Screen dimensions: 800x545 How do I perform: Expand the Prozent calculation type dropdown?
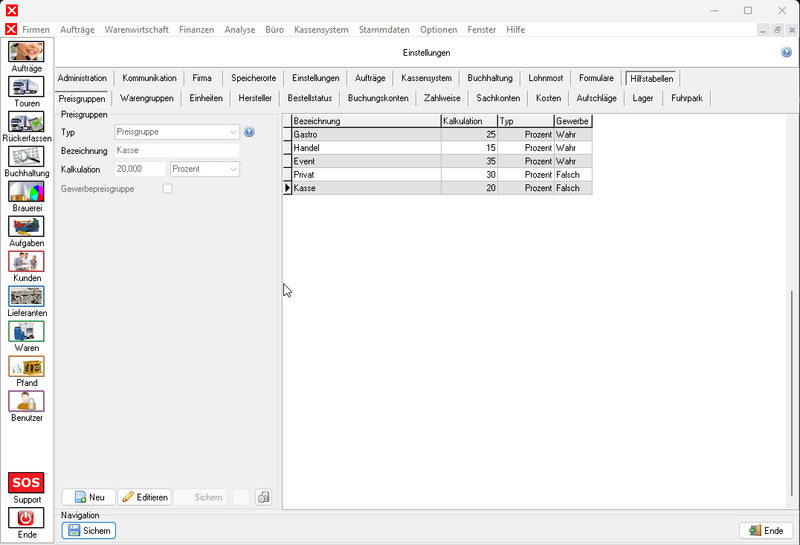tap(233, 169)
